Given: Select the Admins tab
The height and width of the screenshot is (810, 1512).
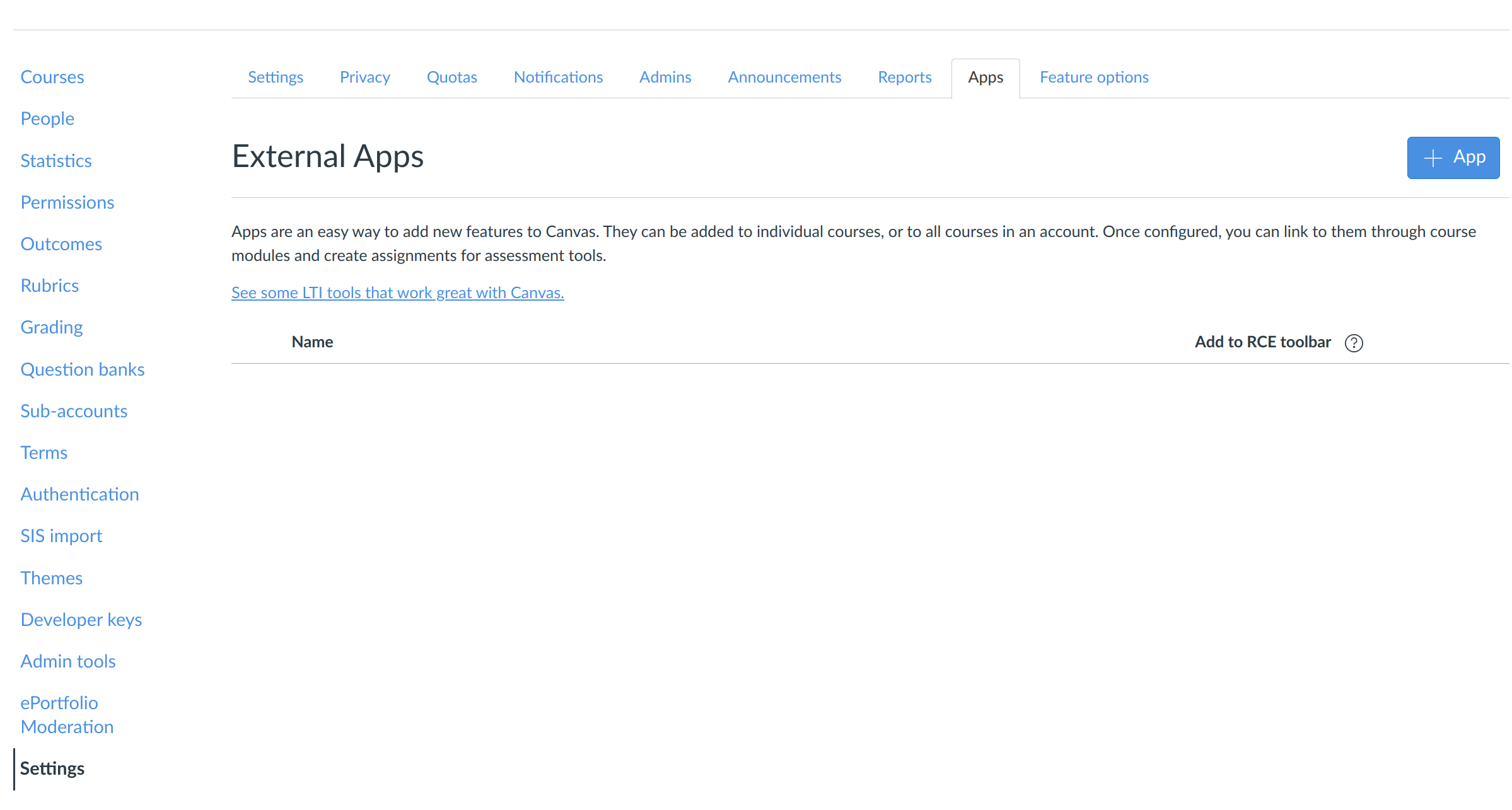Looking at the screenshot, I should tap(665, 77).
